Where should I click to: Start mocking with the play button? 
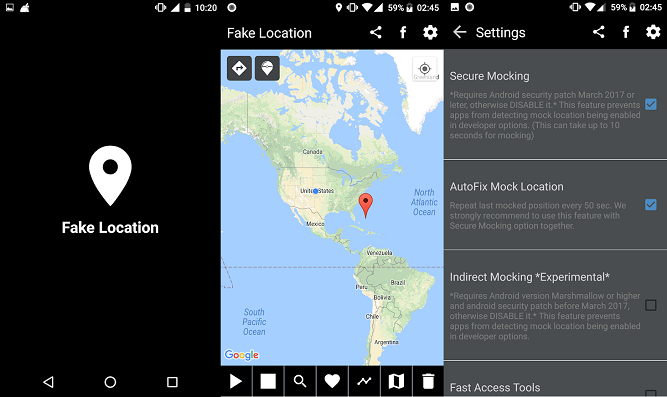[236, 381]
